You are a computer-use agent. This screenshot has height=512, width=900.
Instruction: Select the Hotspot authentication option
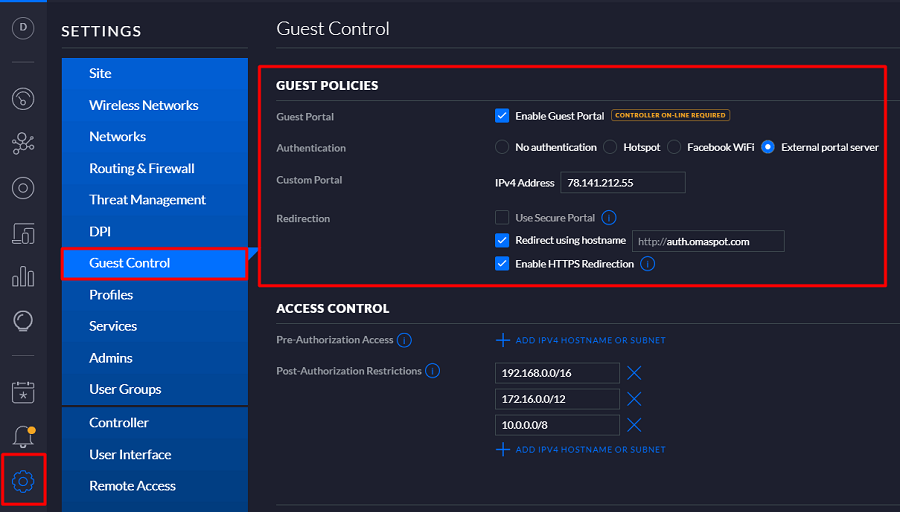click(x=610, y=147)
